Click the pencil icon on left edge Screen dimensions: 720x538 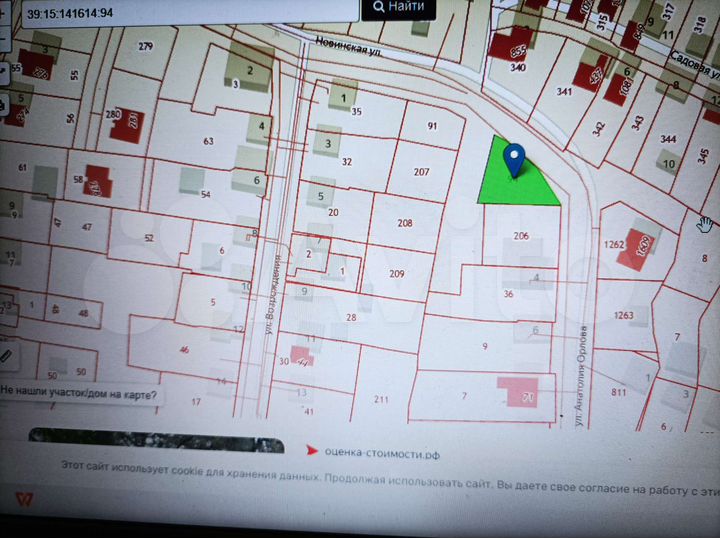5,354
